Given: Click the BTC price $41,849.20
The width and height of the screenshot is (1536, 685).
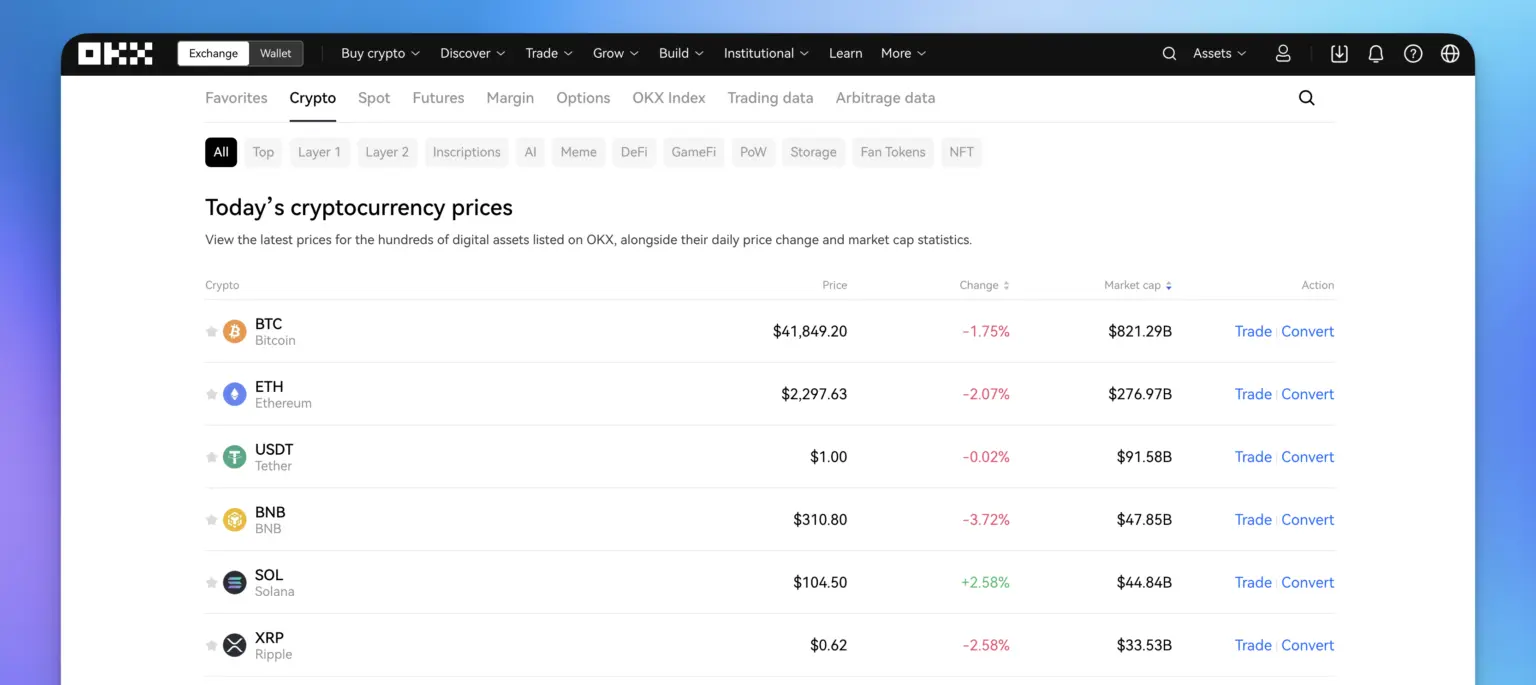Looking at the screenshot, I should tap(810, 331).
